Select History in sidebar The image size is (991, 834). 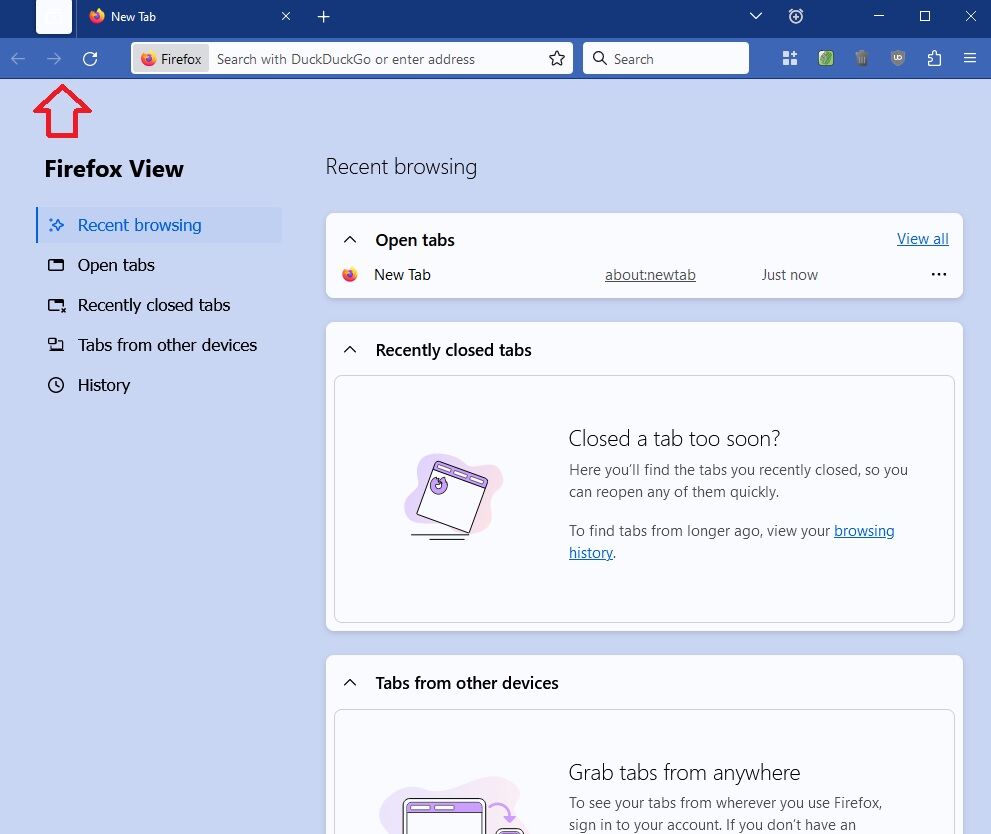[x=159, y=385]
